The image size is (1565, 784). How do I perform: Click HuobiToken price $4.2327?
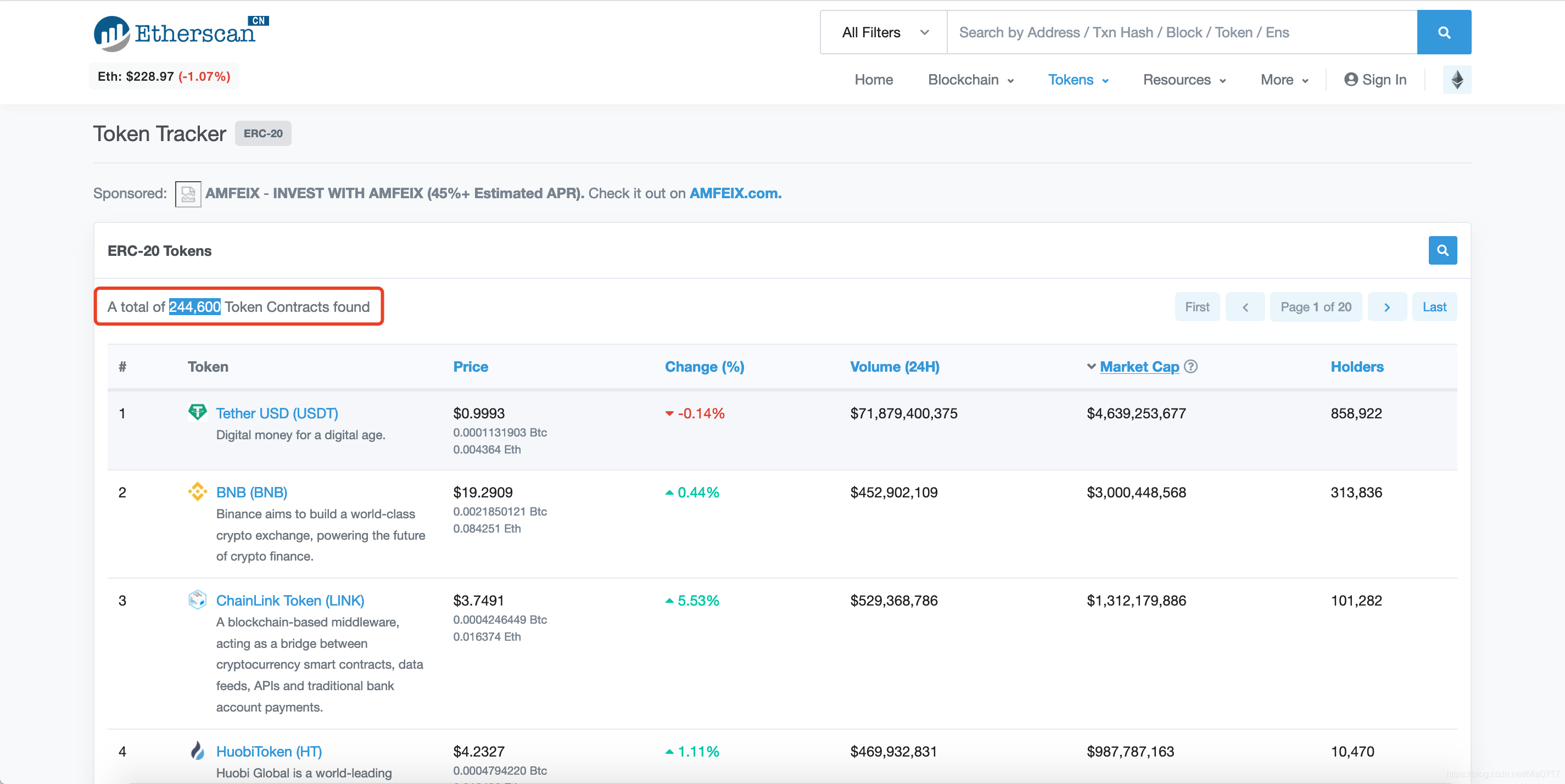(x=478, y=751)
